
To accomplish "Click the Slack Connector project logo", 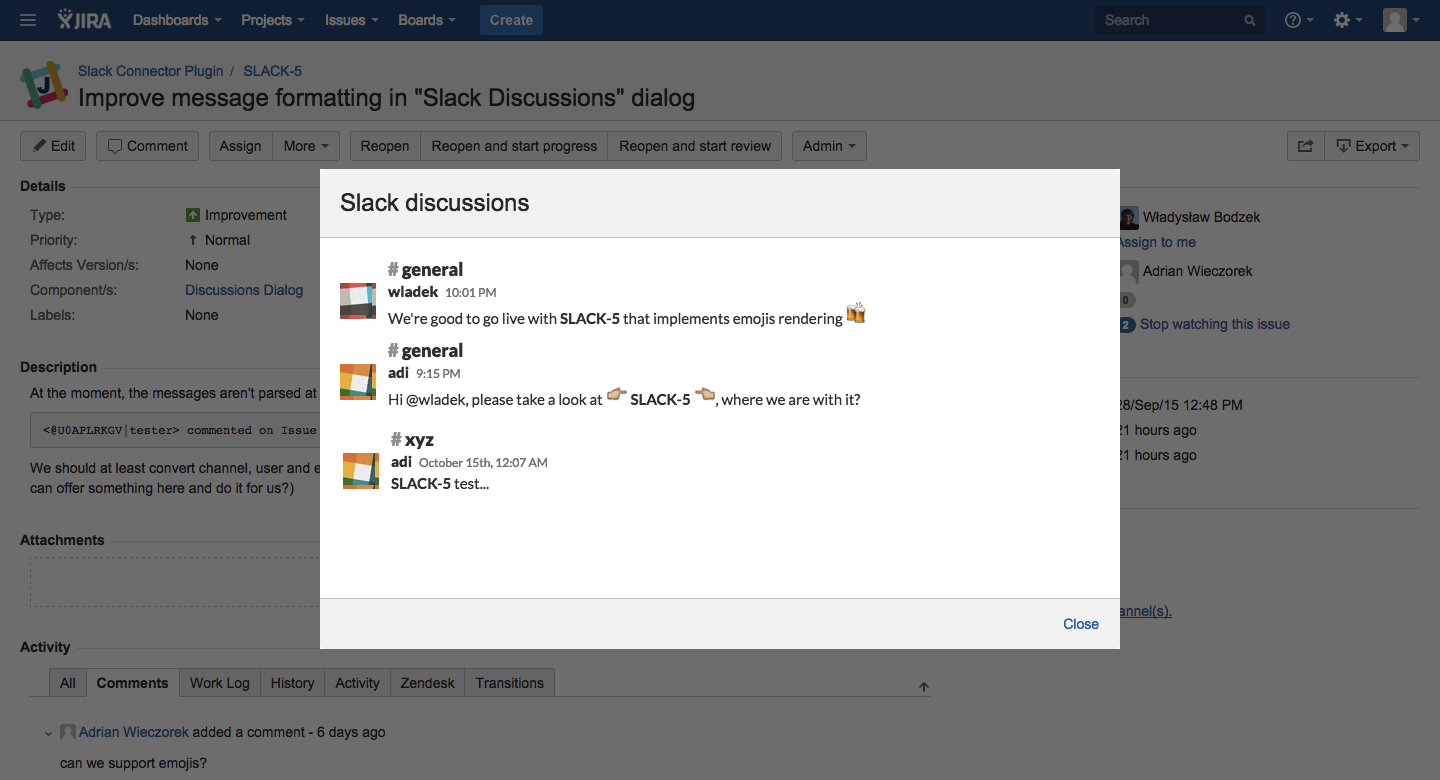I will [x=44, y=87].
